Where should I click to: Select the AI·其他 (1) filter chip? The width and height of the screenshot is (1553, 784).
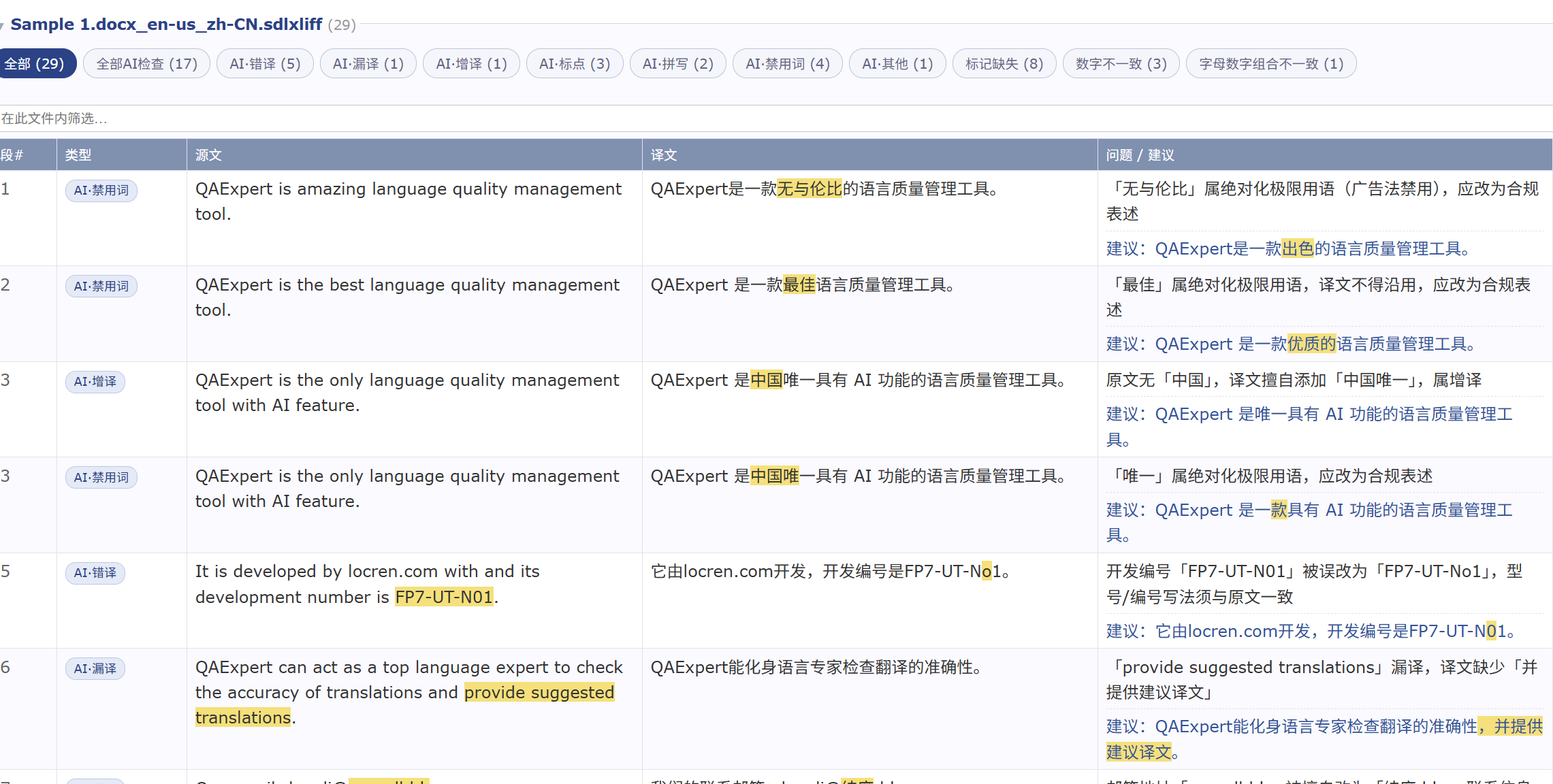tap(897, 64)
